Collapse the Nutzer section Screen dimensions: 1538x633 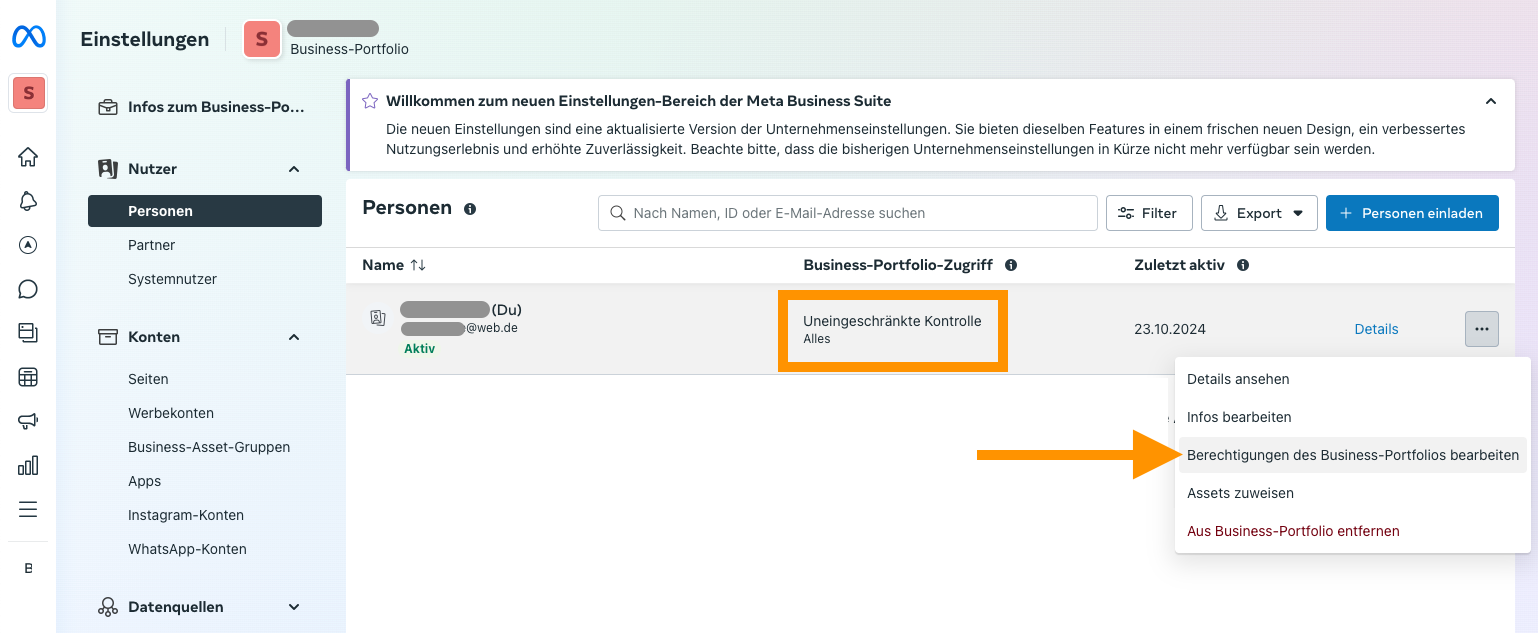click(294, 169)
